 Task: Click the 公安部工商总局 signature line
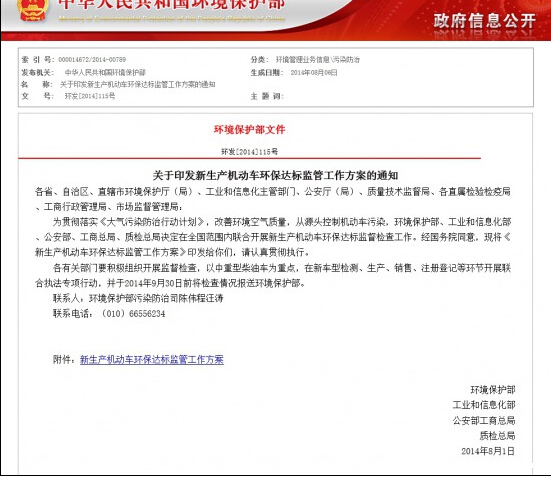(x=484, y=420)
